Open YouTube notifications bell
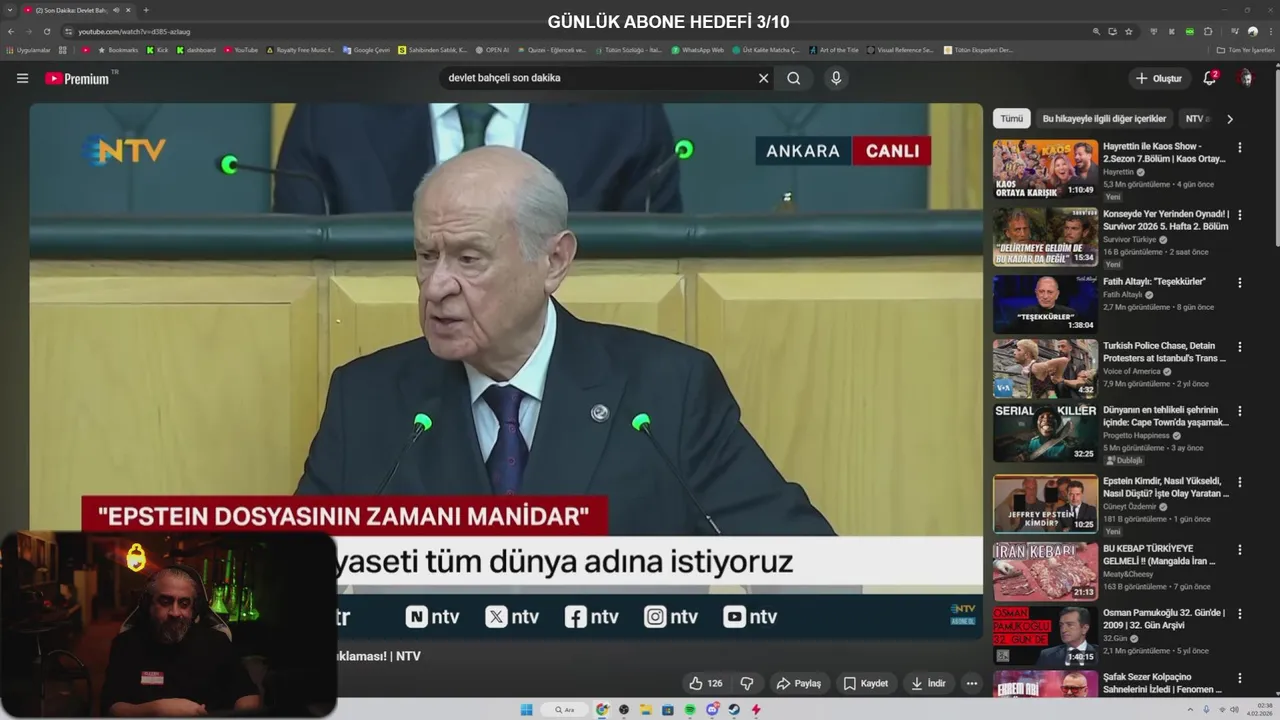The height and width of the screenshot is (720, 1280). [x=1209, y=78]
